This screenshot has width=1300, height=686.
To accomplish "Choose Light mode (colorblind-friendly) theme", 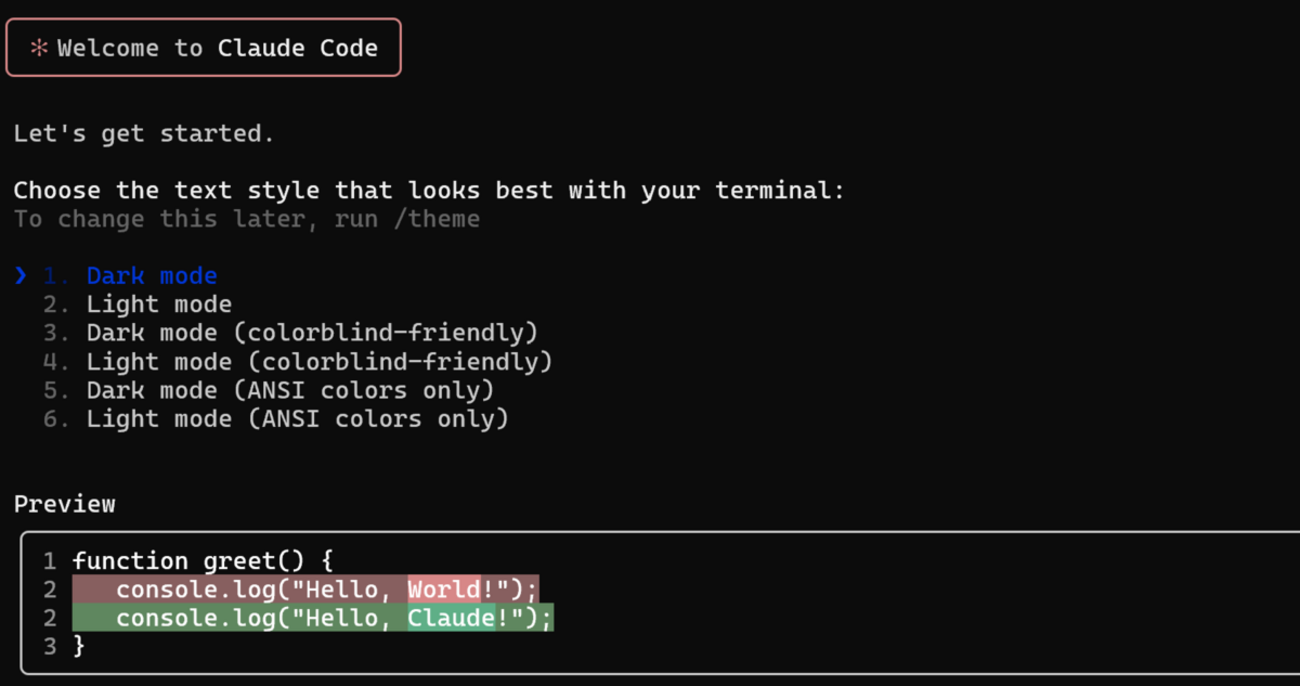I will pos(318,361).
